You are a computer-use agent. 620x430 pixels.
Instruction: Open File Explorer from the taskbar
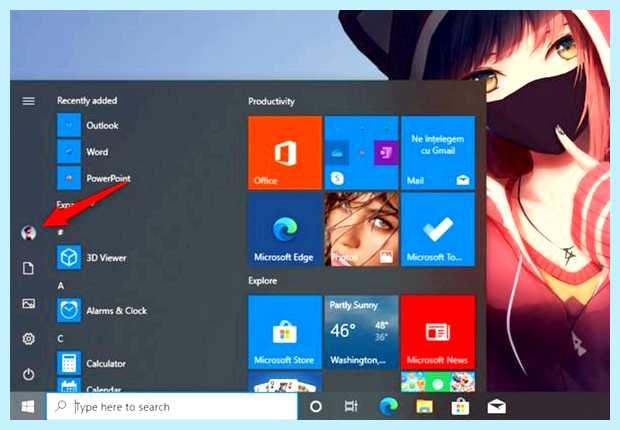[424, 406]
